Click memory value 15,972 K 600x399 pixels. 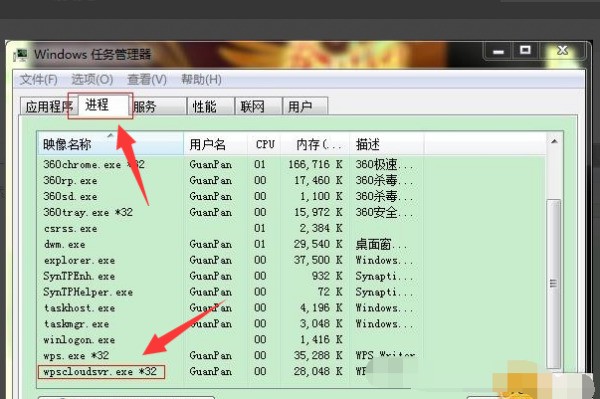(318, 212)
